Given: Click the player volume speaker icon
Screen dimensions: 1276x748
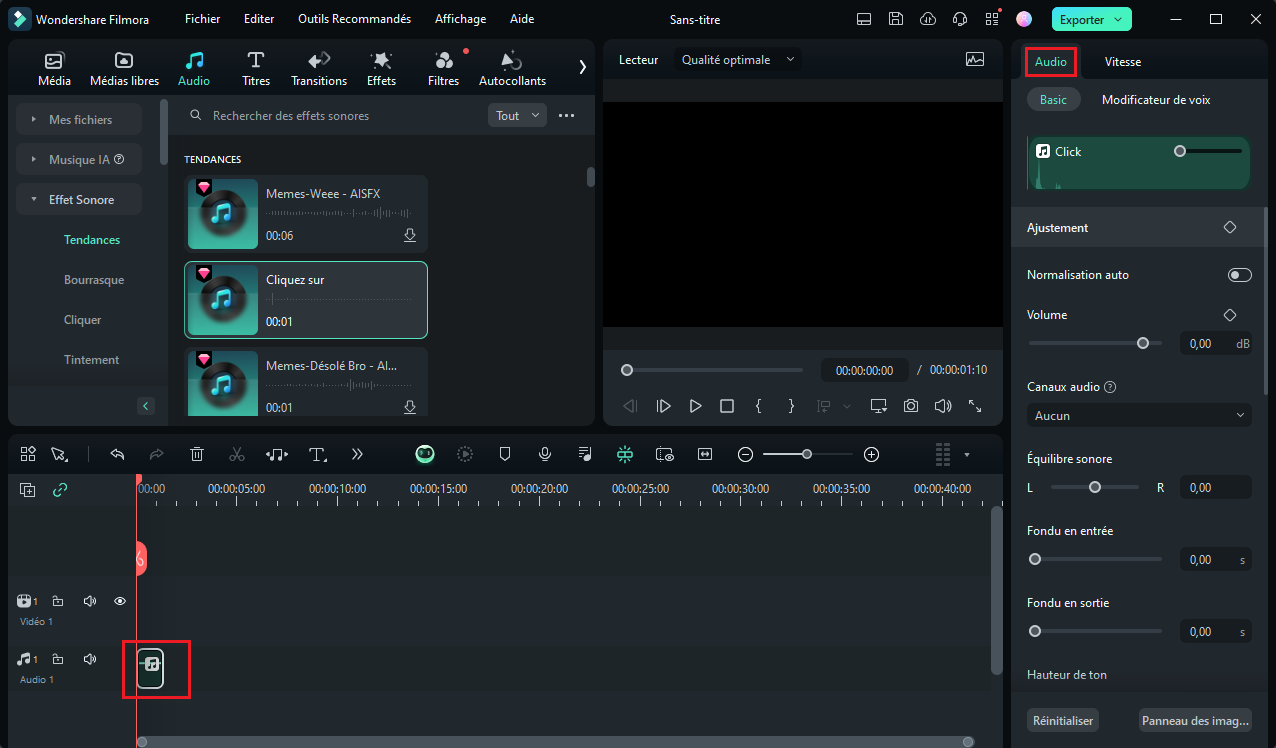Looking at the screenshot, I should click(x=943, y=406).
